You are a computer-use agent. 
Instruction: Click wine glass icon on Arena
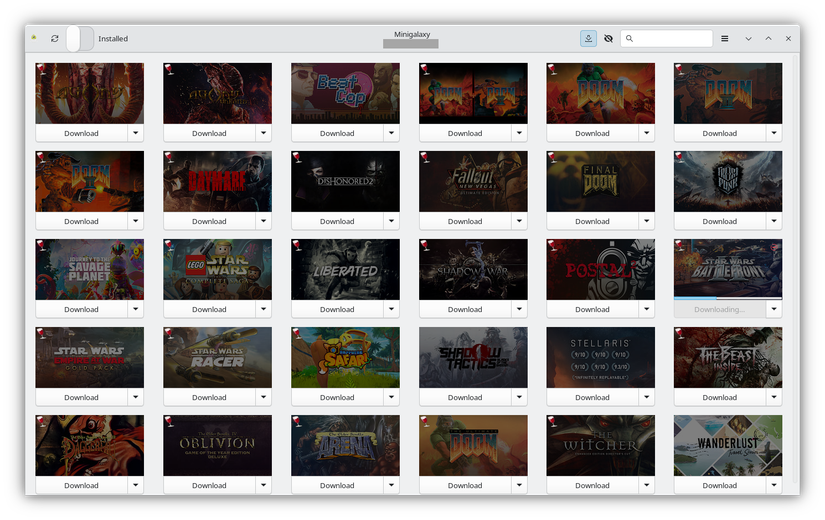(x=297, y=421)
